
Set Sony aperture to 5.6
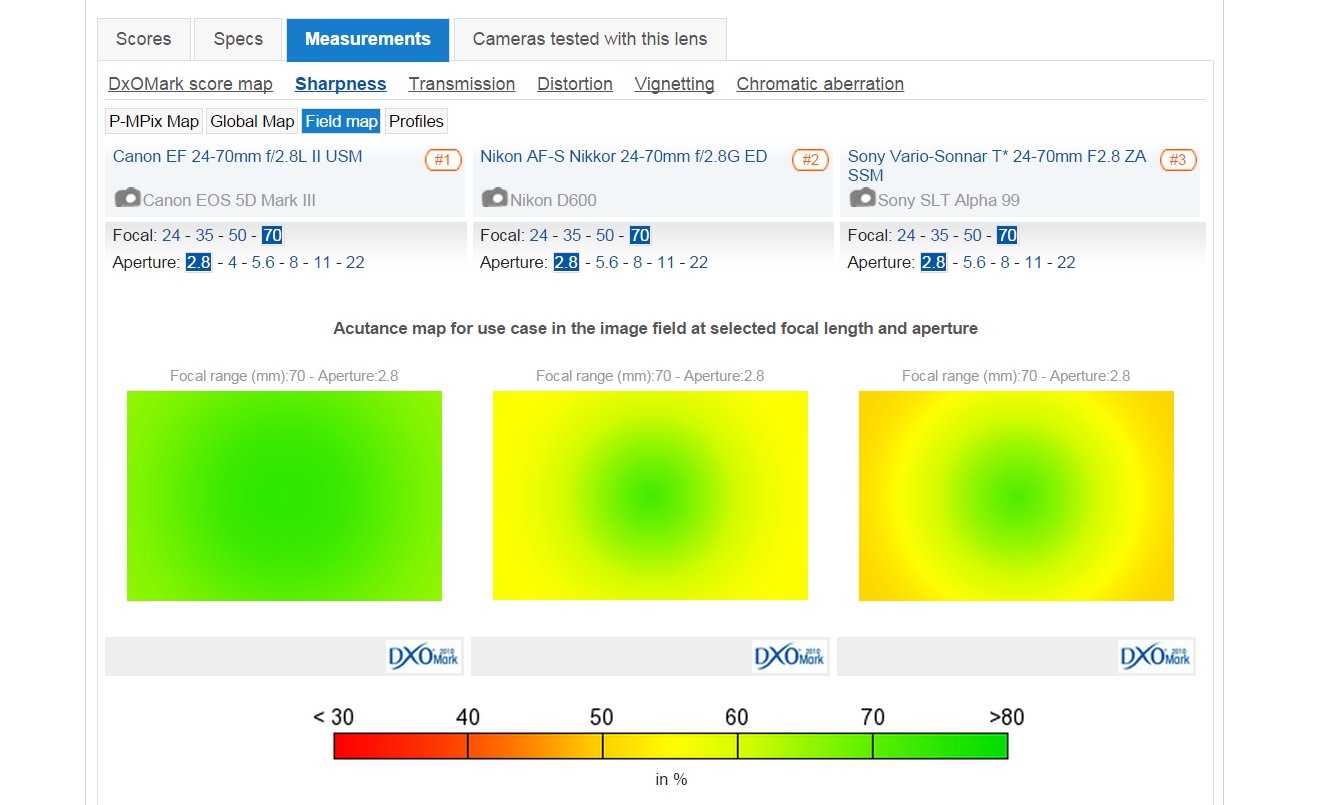click(974, 262)
